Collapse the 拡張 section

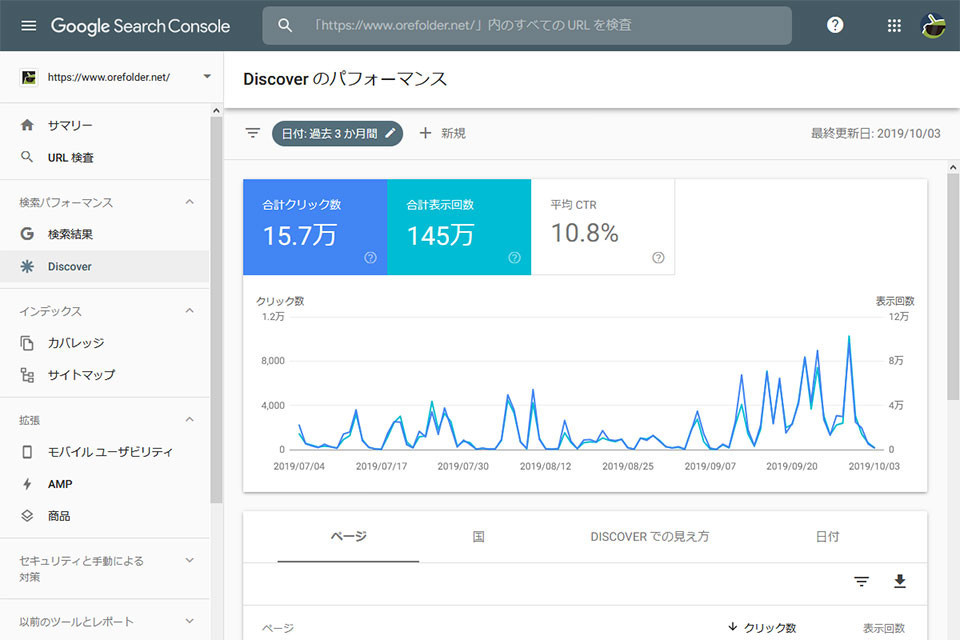coord(190,420)
